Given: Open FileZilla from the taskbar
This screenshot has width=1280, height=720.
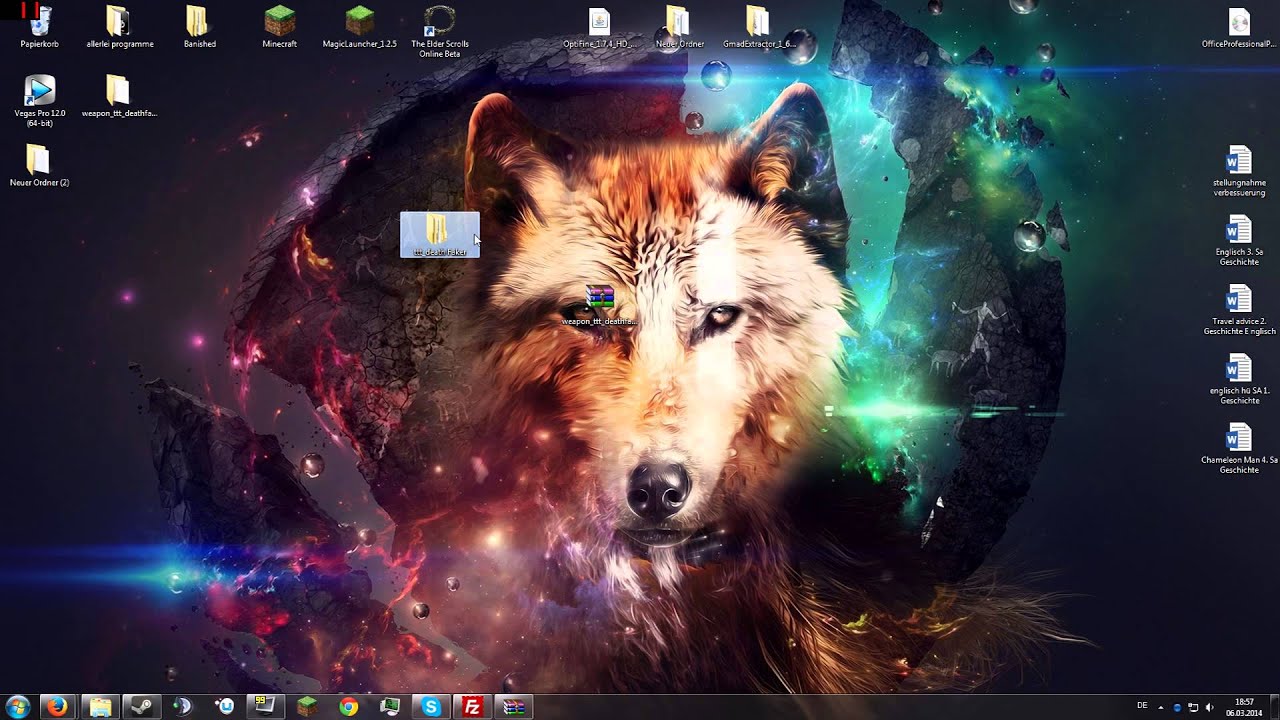Looking at the screenshot, I should pyautogui.click(x=472, y=707).
